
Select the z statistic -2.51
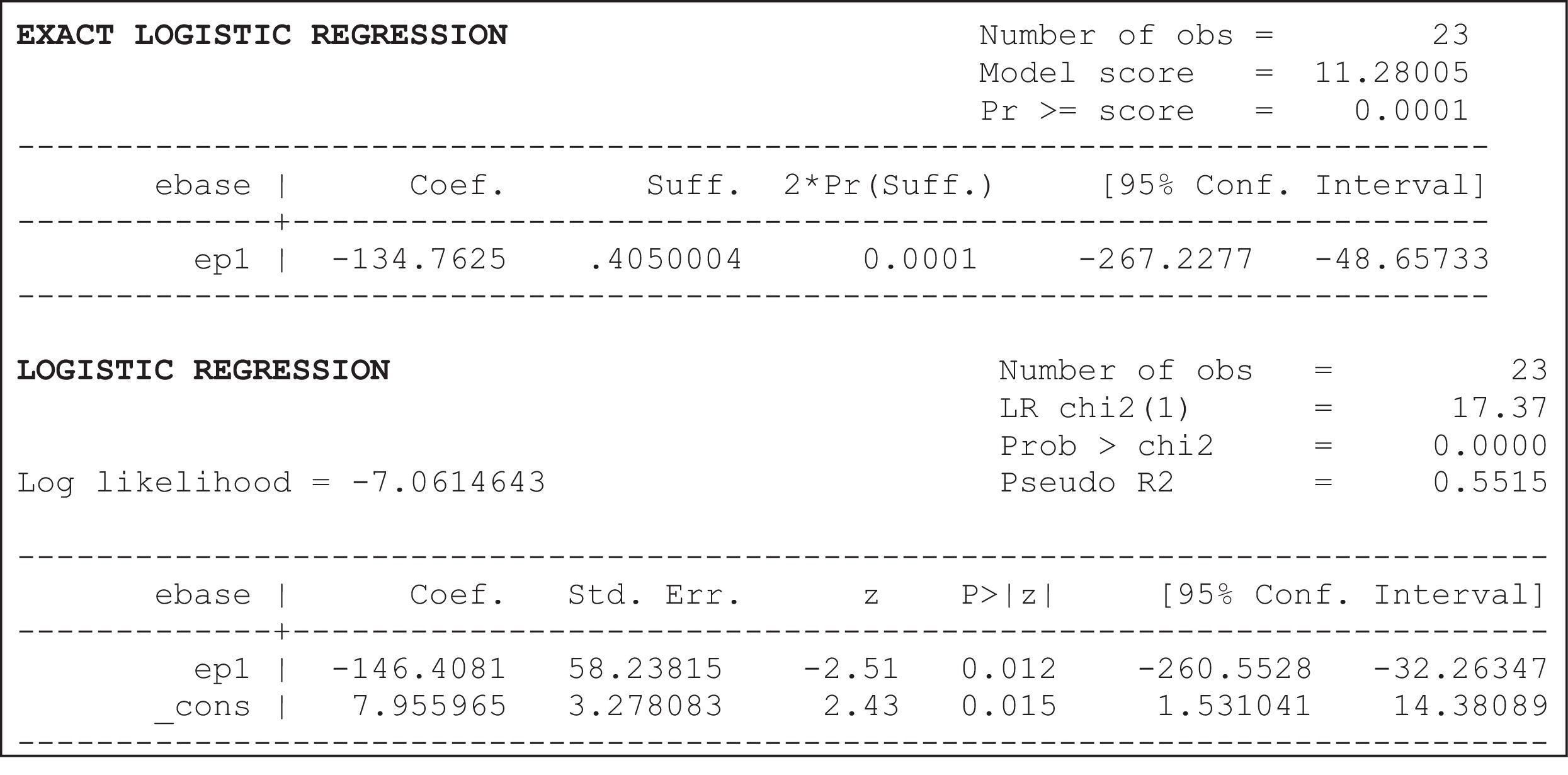(x=851, y=669)
